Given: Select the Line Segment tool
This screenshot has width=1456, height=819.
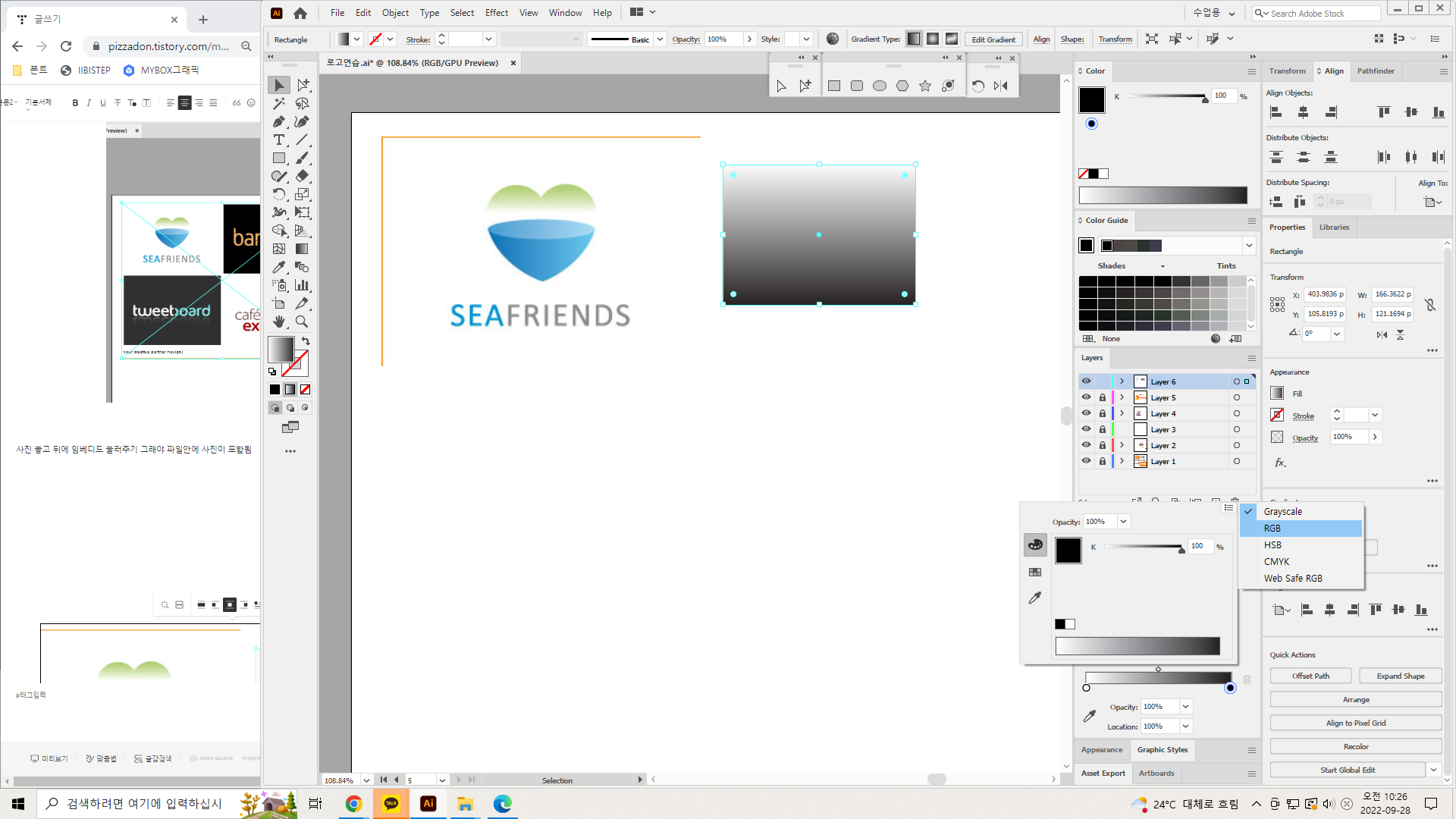Looking at the screenshot, I should tap(302, 140).
